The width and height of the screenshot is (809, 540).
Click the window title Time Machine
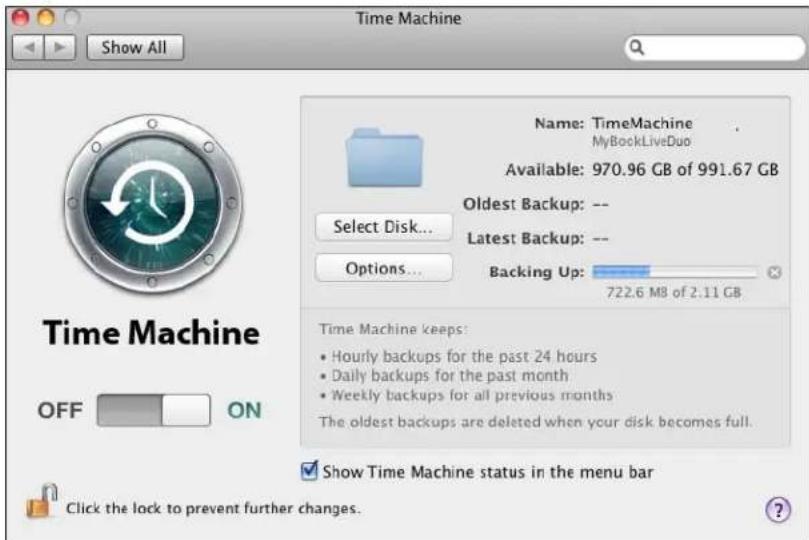tap(409, 19)
